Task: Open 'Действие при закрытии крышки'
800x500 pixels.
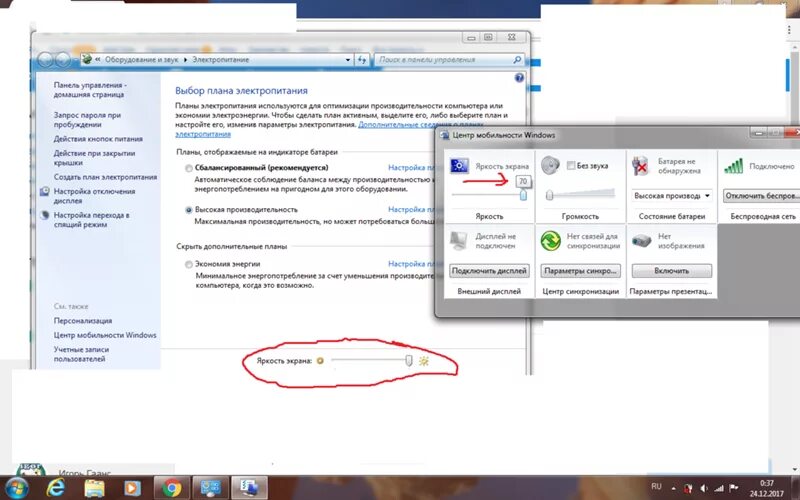Action: pos(94,158)
